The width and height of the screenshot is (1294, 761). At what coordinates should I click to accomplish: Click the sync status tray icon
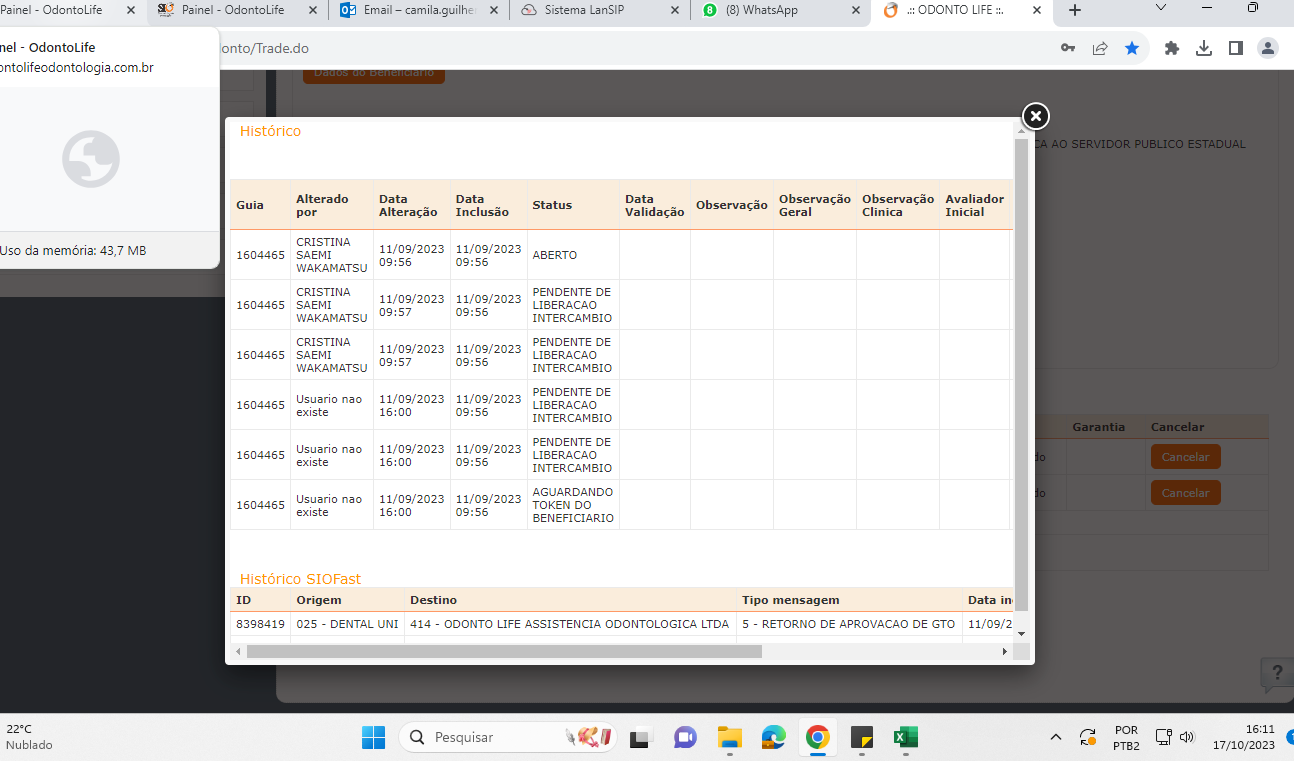[x=1088, y=738]
